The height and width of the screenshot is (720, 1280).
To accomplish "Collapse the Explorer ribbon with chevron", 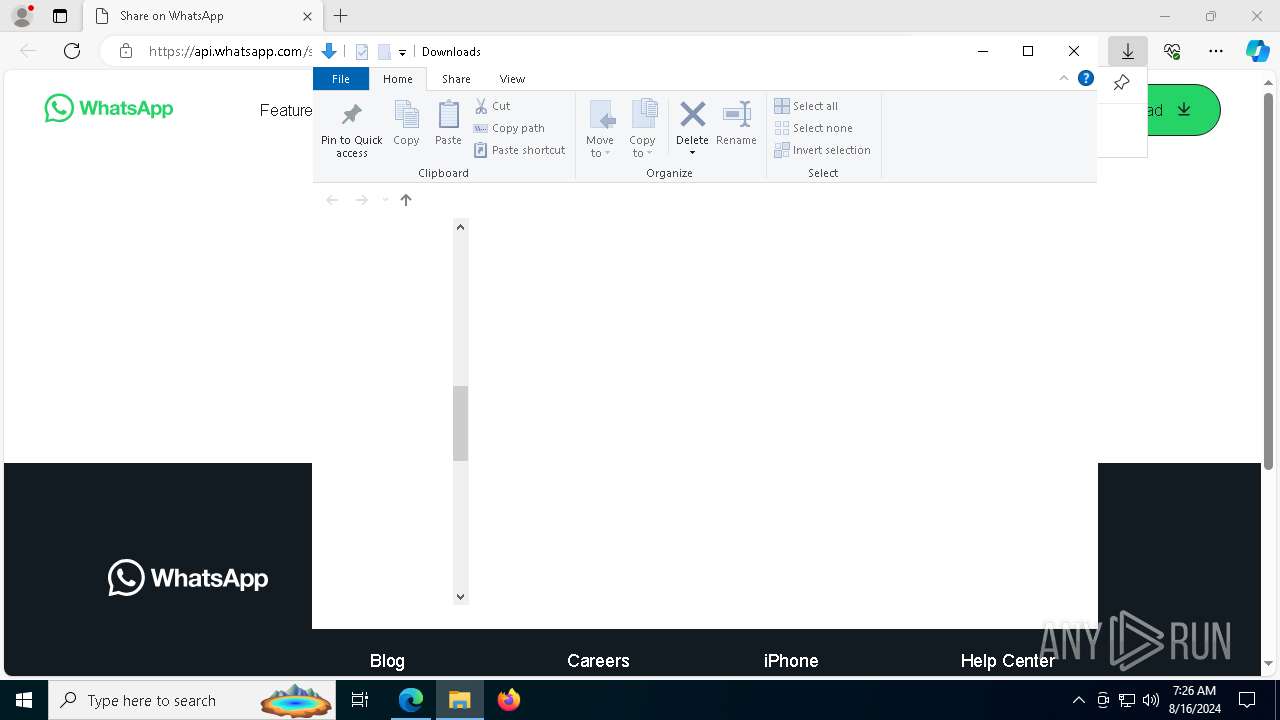I will [x=1064, y=78].
